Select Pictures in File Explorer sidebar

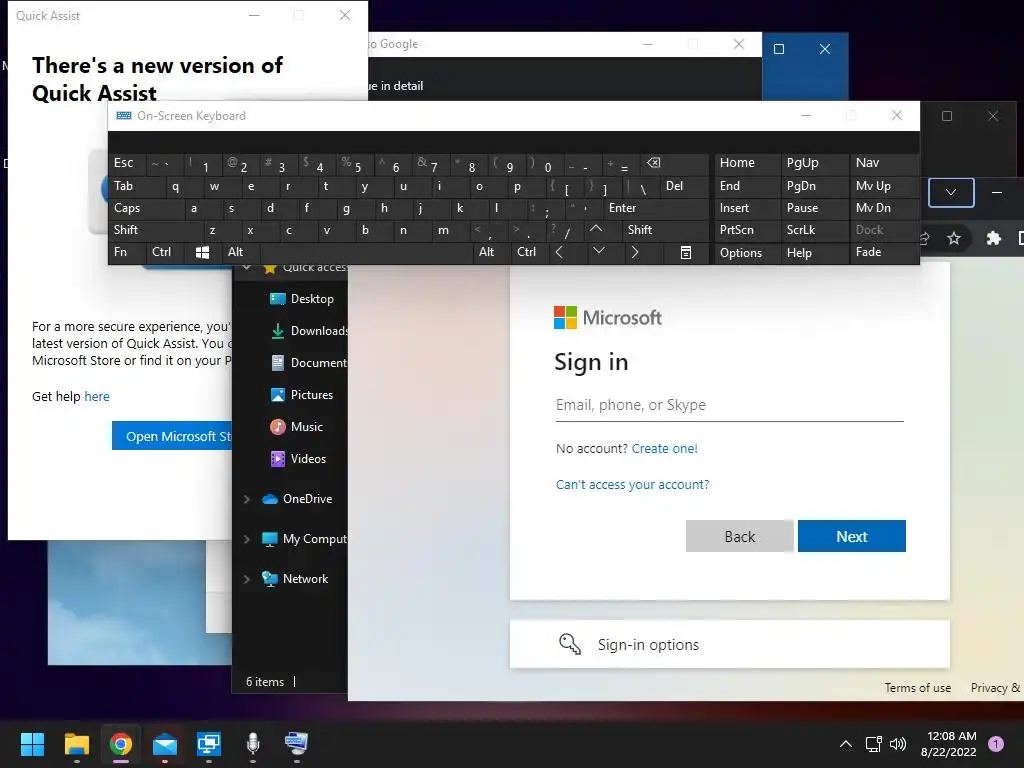302,395
